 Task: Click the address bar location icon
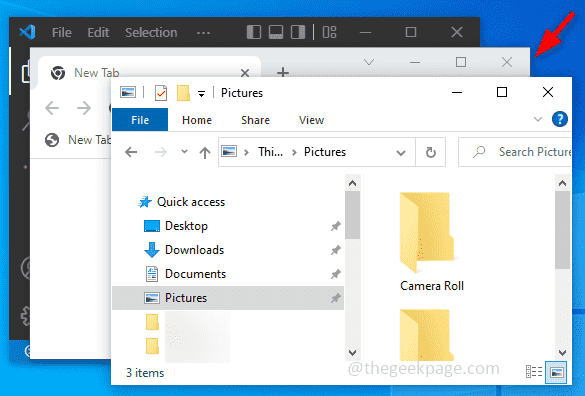[229, 152]
